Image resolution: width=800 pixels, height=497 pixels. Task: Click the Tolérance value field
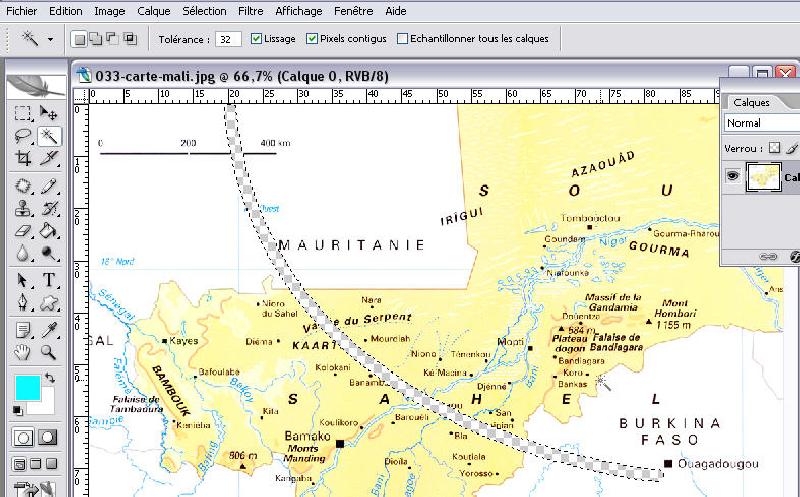[228, 39]
